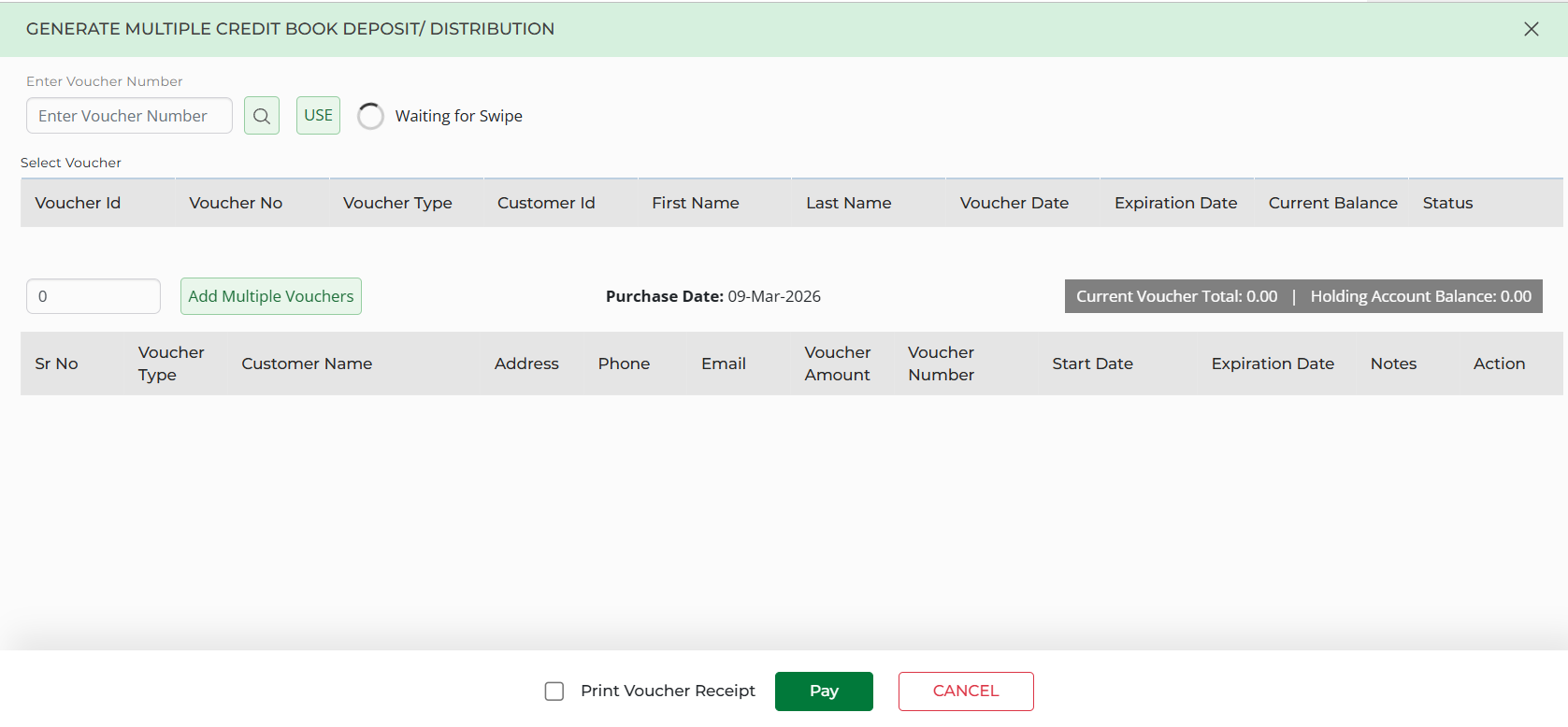Click Add Multiple Vouchers button
The width and height of the screenshot is (1568, 727).
pos(271,296)
